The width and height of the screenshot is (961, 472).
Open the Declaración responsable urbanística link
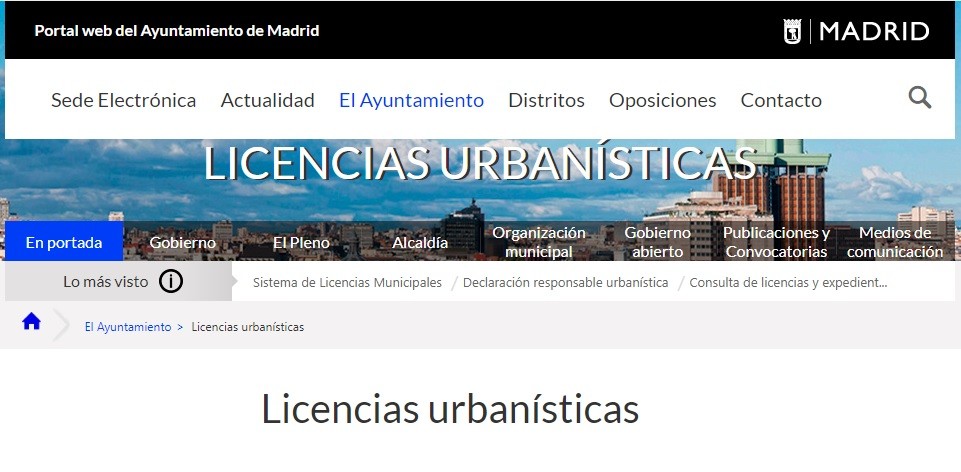(565, 283)
